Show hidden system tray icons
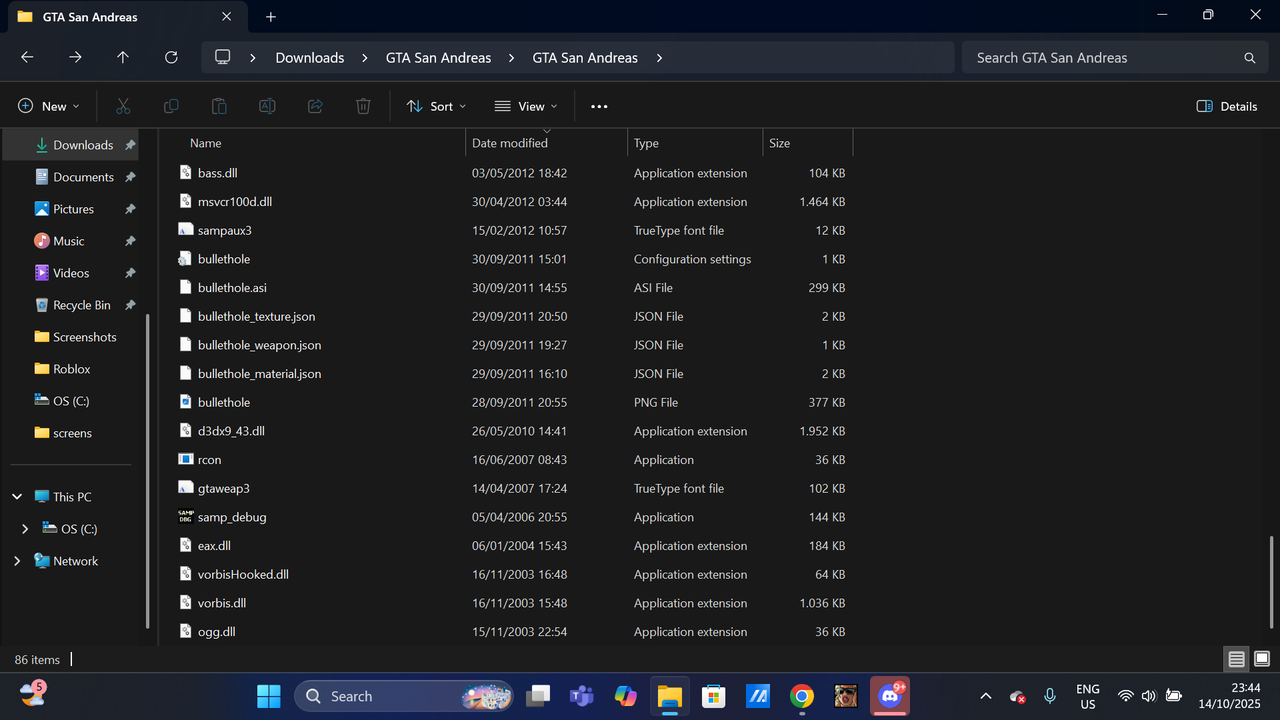The height and width of the screenshot is (720, 1280). click(985, 696)
